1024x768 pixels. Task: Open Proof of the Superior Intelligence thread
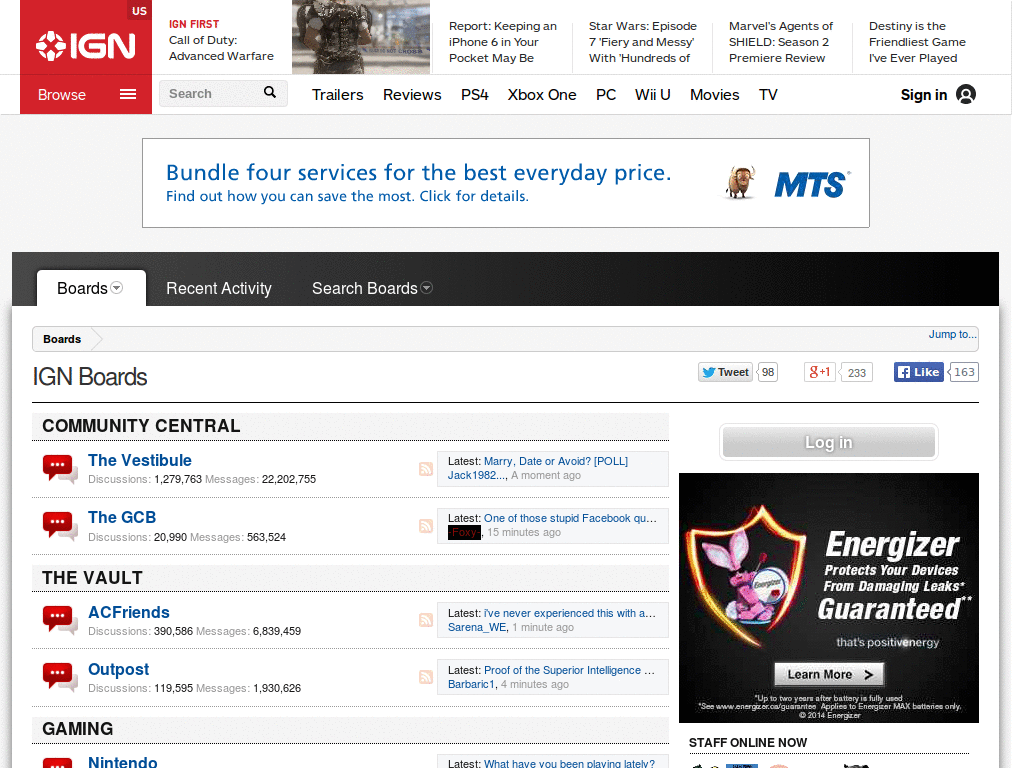569,670
